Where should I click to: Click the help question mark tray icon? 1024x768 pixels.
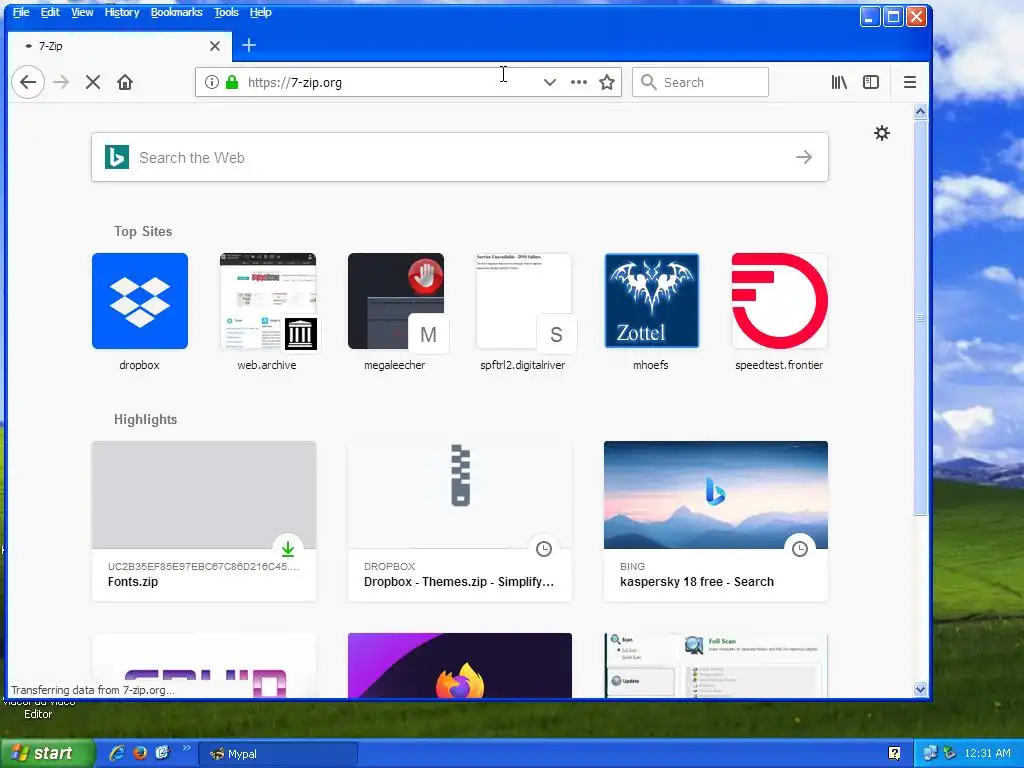tap(894, 753)
